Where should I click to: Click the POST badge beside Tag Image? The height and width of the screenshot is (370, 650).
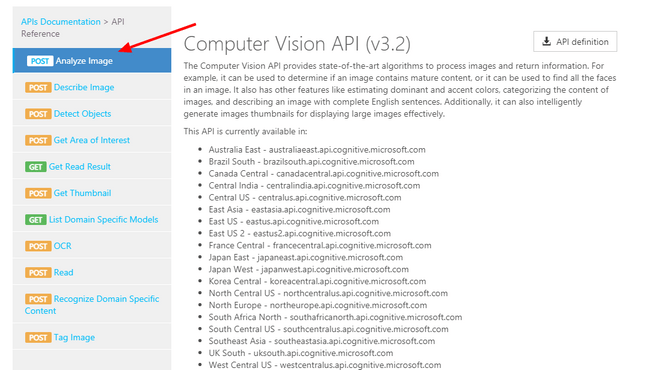pos(38,338)
